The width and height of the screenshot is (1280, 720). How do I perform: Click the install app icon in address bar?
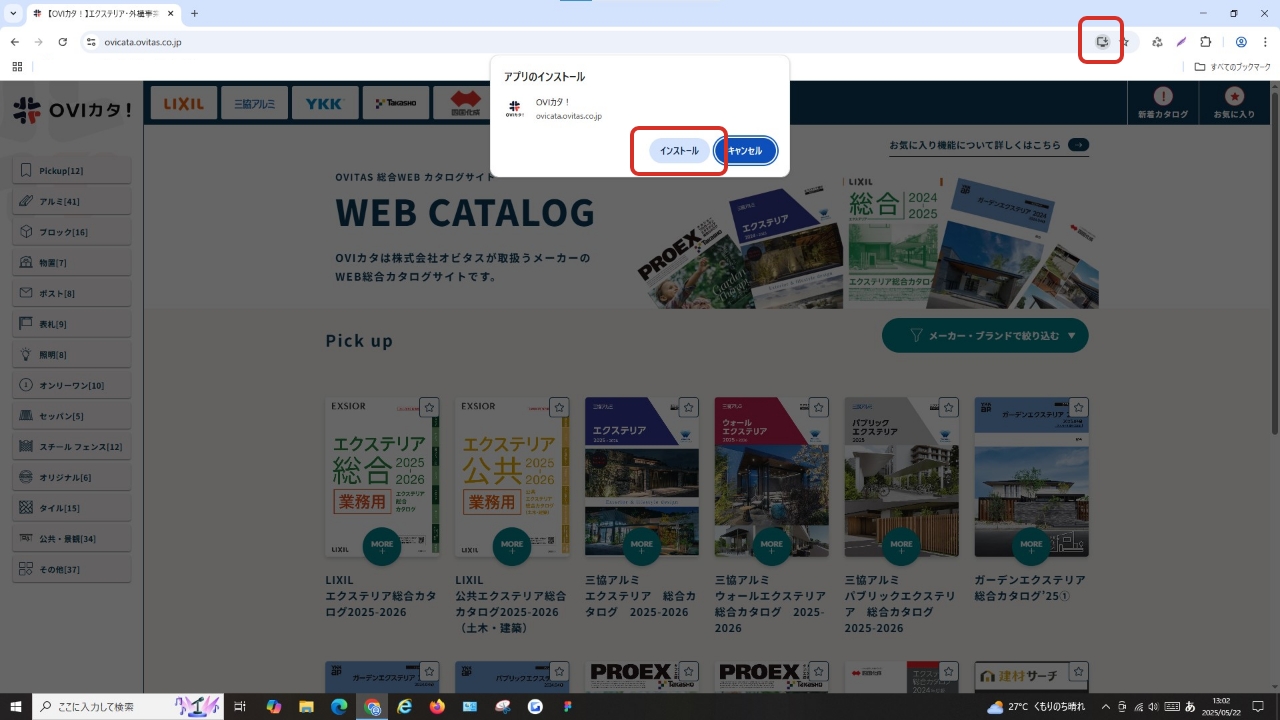[x=1102, y=42]
